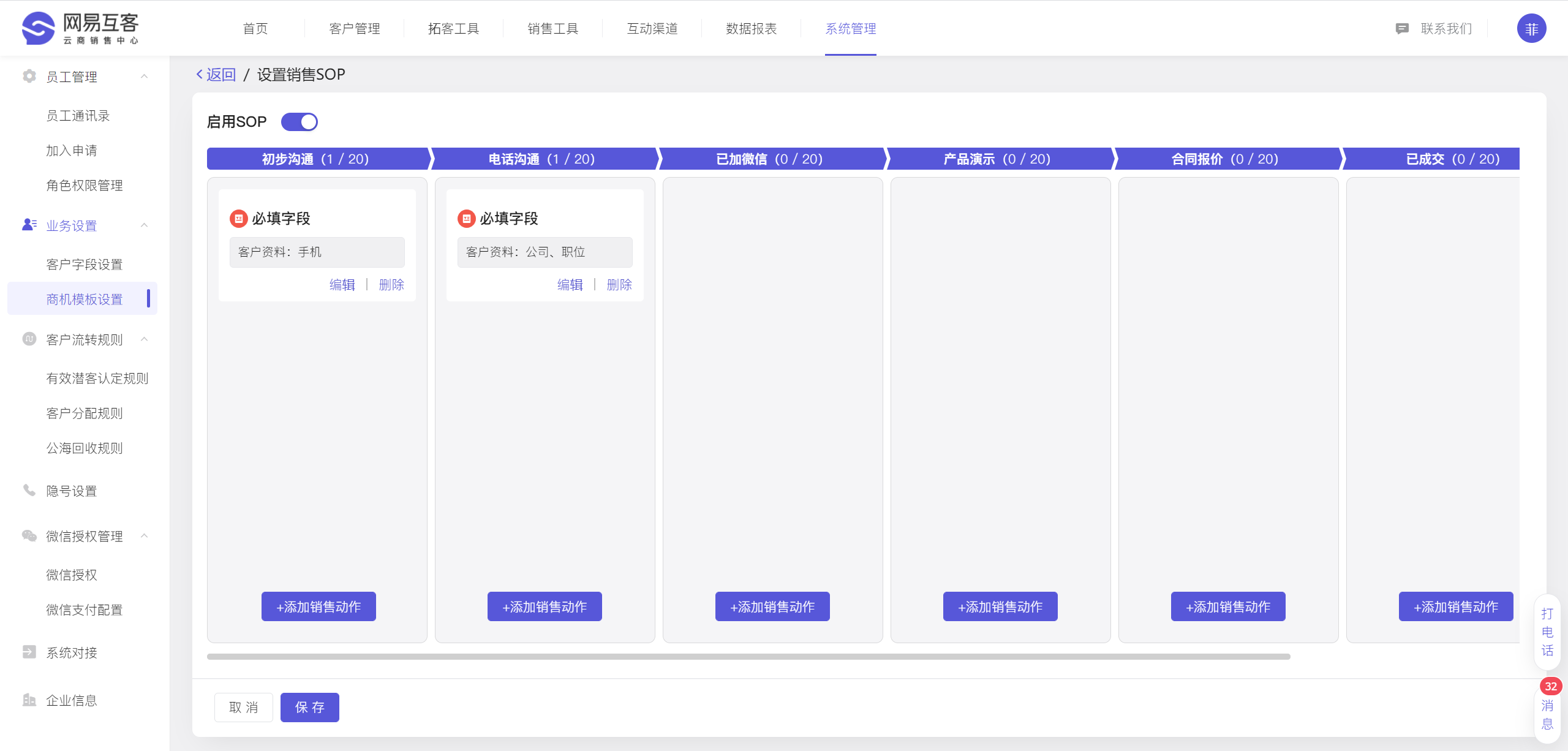Open 客户分配规则 in sidebar

(85, 413)
